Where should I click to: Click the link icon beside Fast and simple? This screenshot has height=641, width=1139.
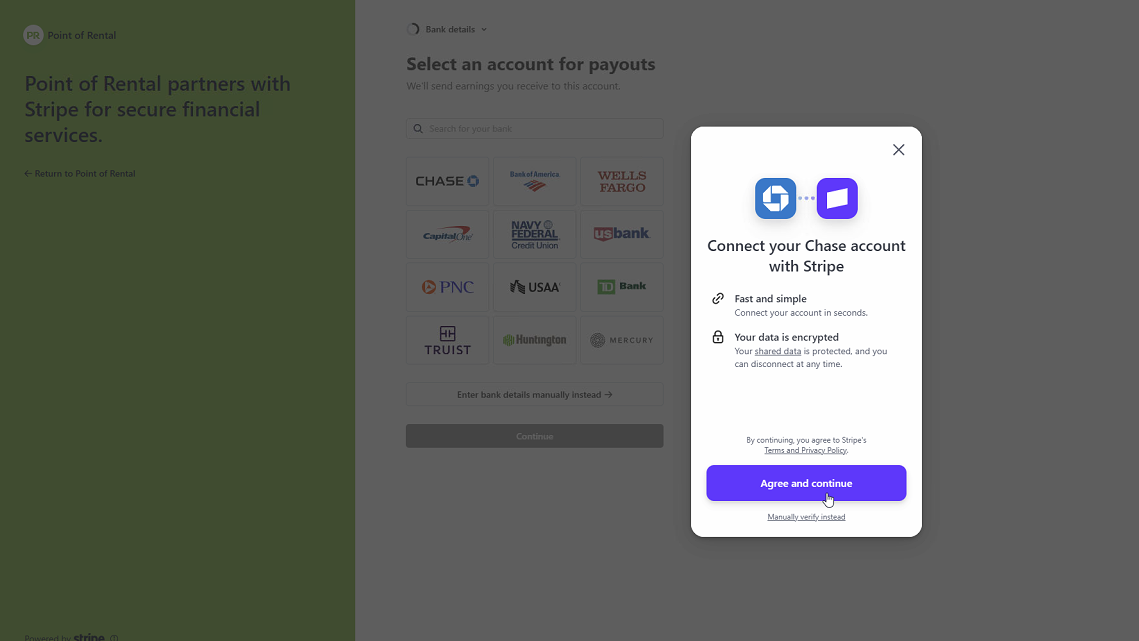point(717,299)
